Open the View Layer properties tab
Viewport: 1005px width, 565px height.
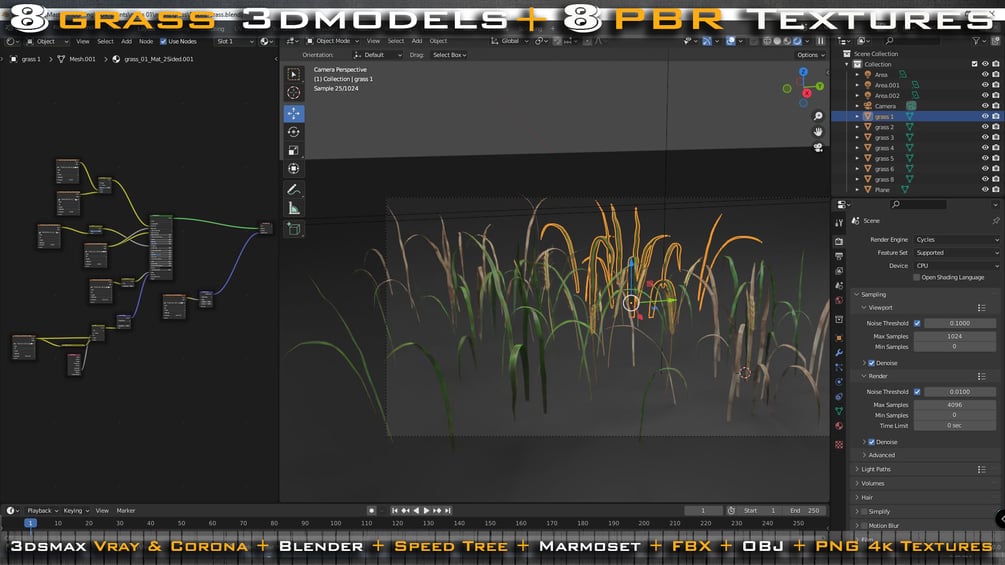point(839,271)
